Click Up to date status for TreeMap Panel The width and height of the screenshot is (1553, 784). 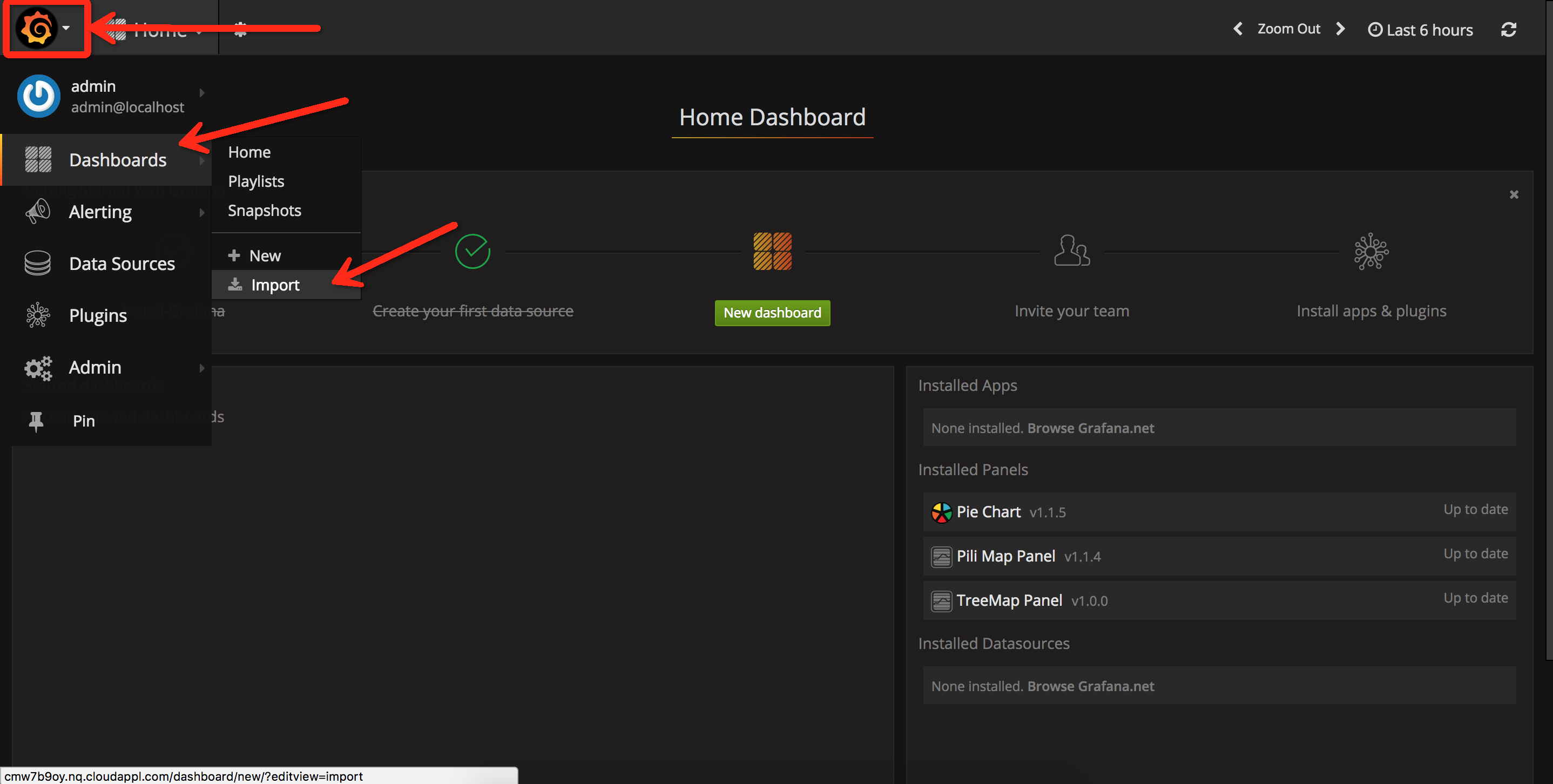[x=1475, y=598]
